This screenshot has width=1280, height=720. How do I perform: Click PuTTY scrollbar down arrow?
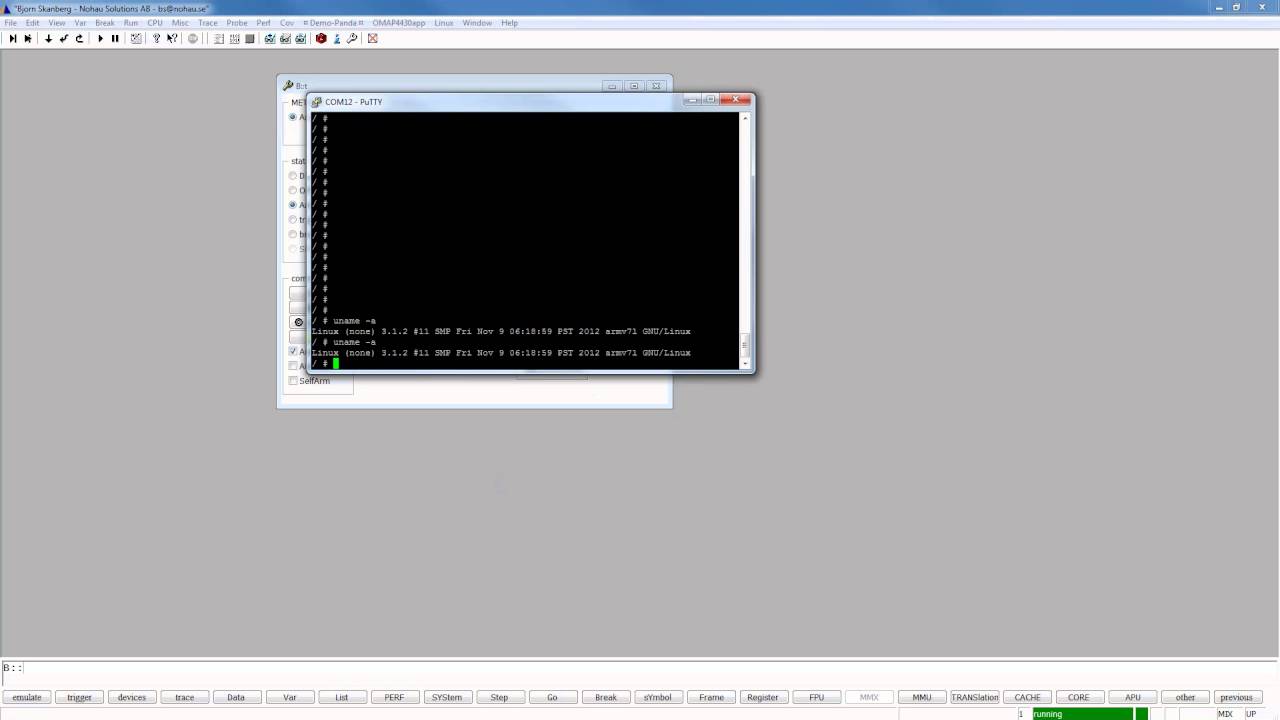click(x=745, y=363)
